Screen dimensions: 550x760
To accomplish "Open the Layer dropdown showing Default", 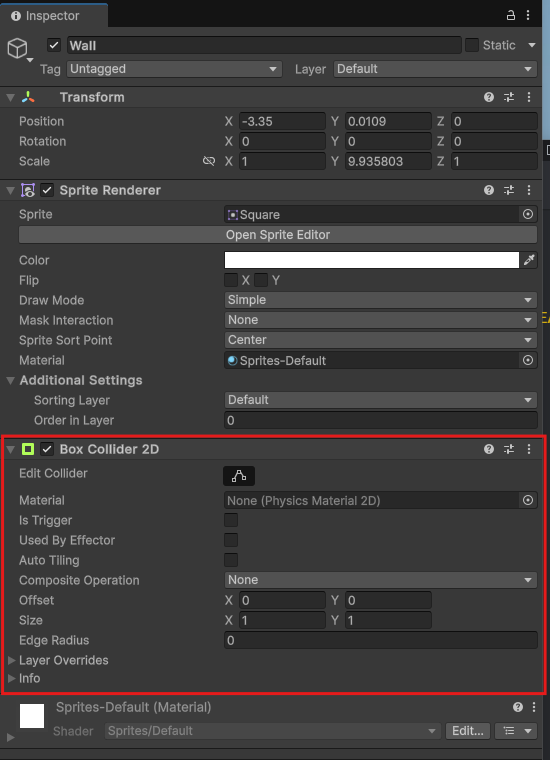I will pyautogui.click(x=435, y=69).
